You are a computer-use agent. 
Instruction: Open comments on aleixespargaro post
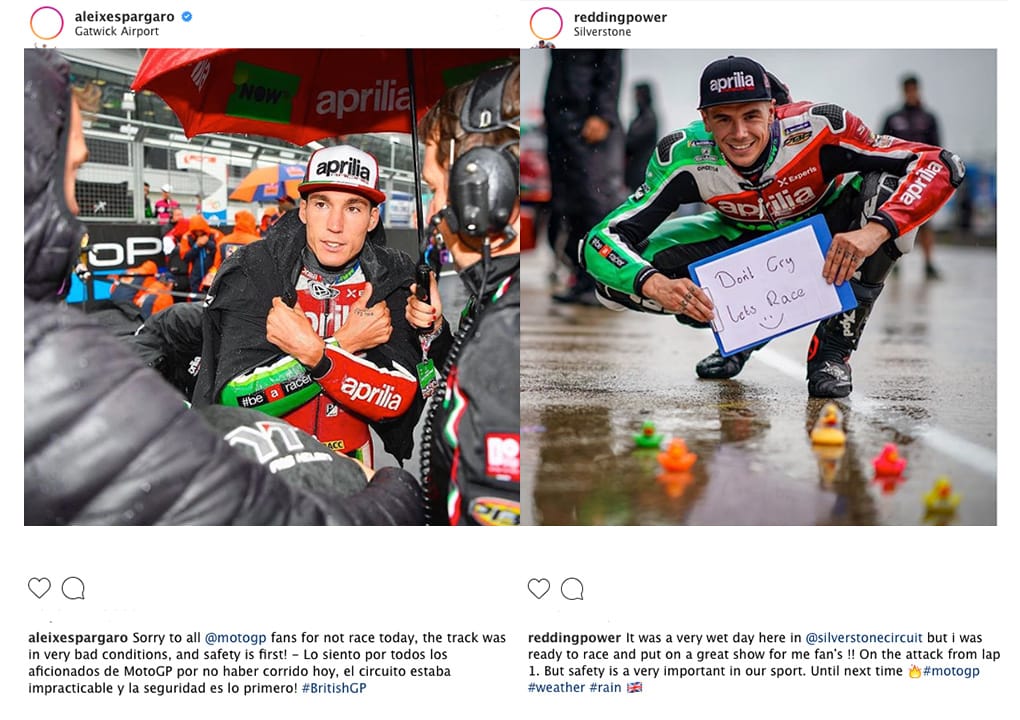coord(73,588)
